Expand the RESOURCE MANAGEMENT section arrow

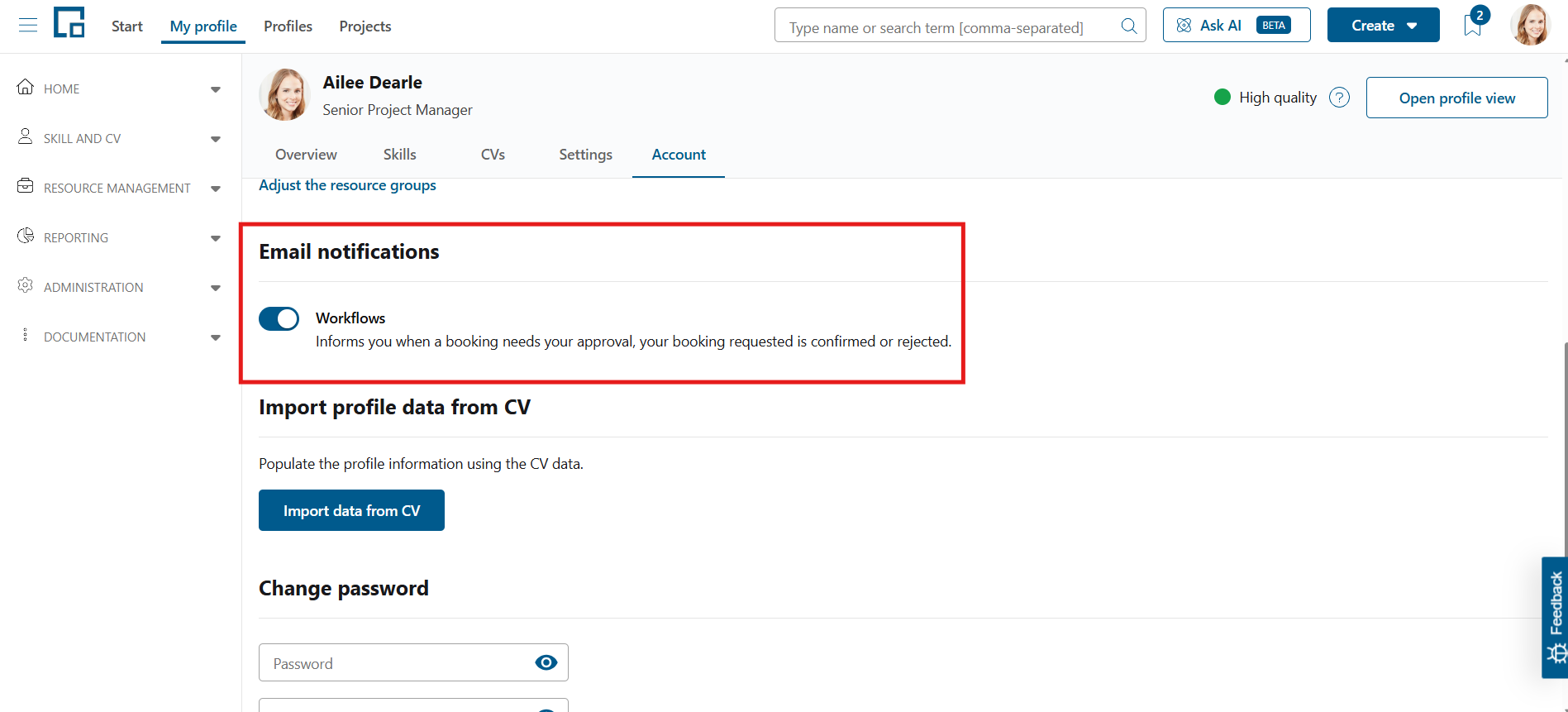[216, 189]
